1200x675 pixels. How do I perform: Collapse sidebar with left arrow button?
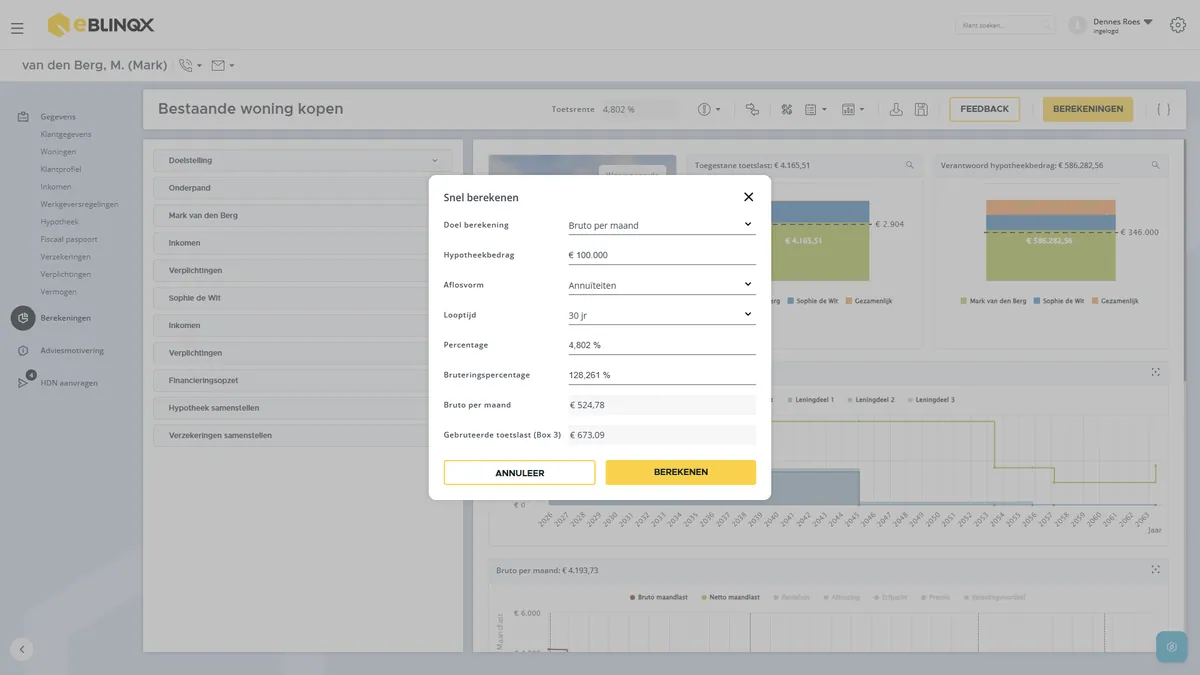(x=22, y=649)
